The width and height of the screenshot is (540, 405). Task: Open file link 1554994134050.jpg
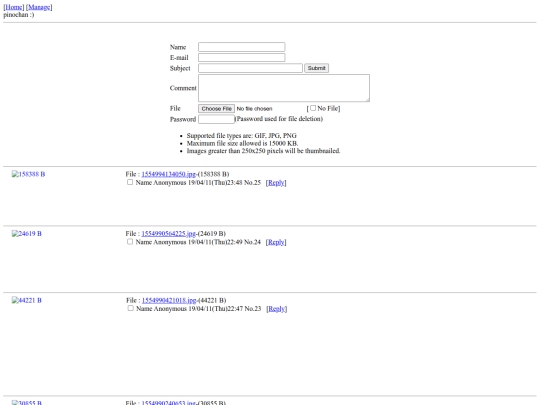[x=169, y=174]
